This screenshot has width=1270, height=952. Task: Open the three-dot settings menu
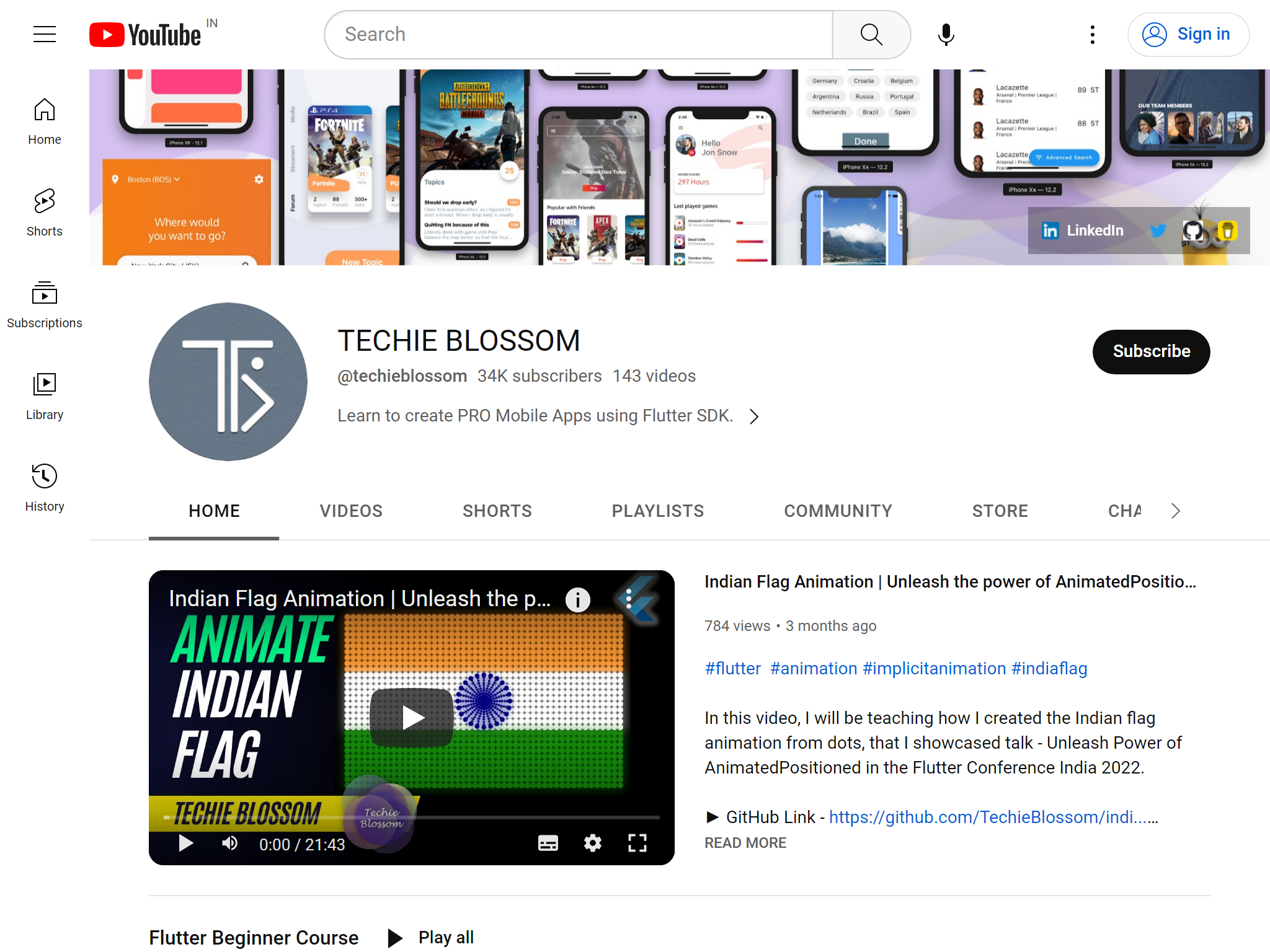[1093, 35]
